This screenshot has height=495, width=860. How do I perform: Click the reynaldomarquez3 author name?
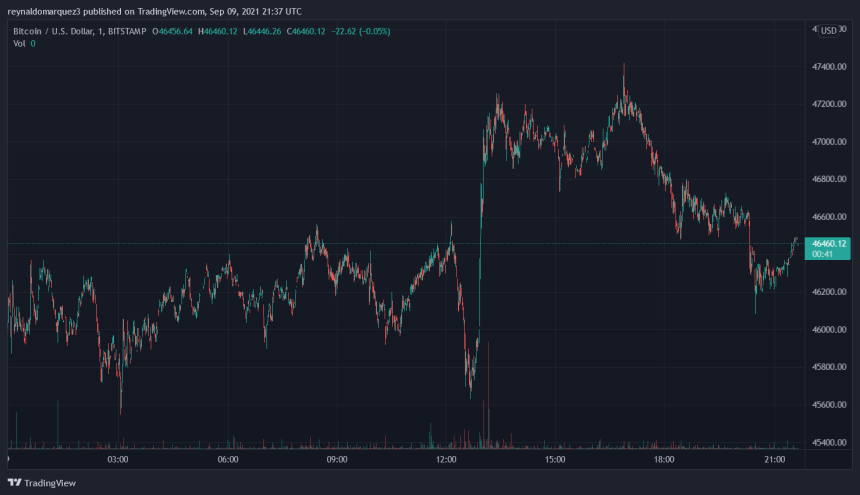[x=43, y=12]
